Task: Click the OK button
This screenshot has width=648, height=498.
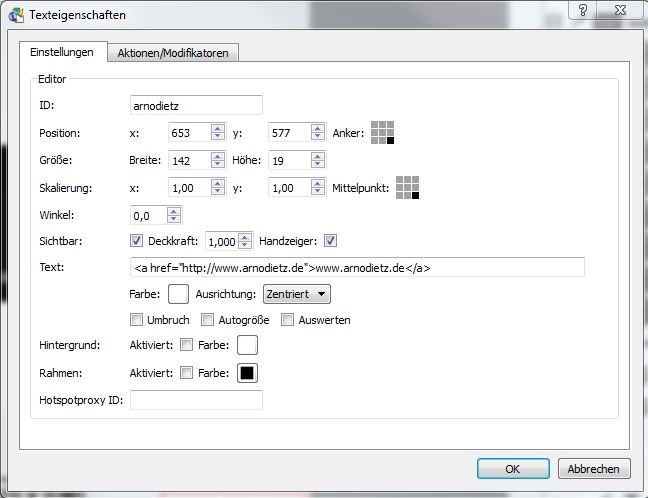Action: tap(513, 468)
